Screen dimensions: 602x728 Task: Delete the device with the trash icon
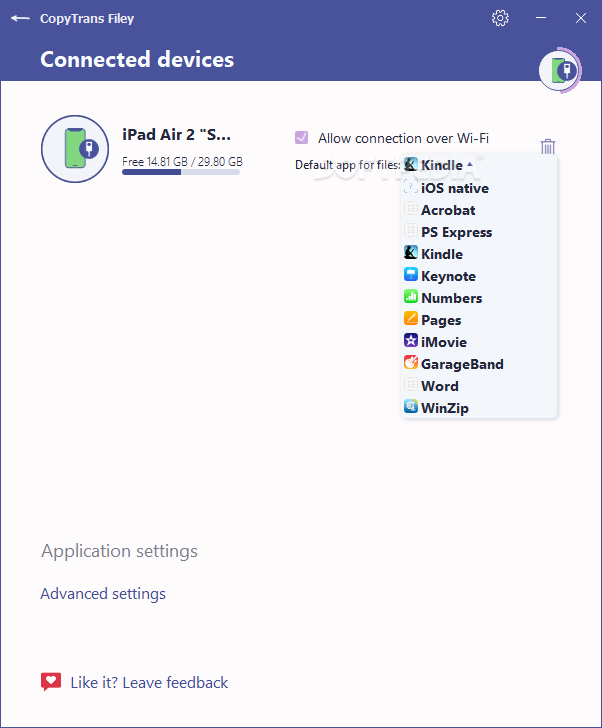point(548,146)
